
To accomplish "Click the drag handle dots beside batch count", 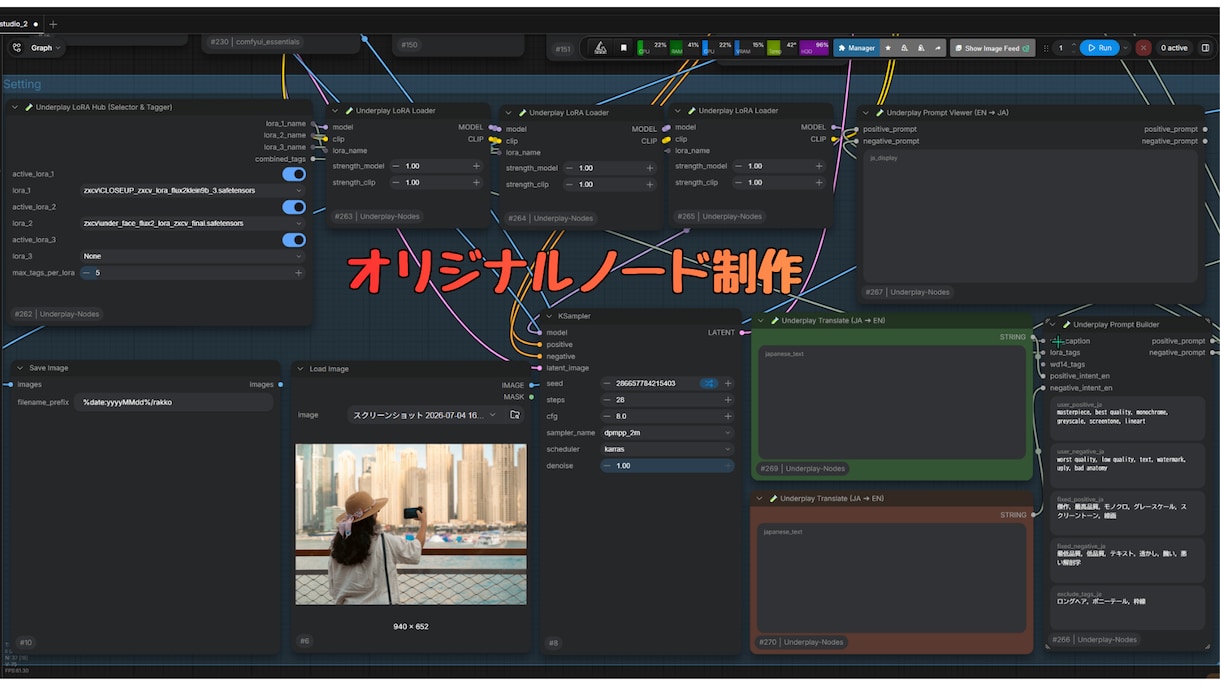I will (x=1046, y=48).
